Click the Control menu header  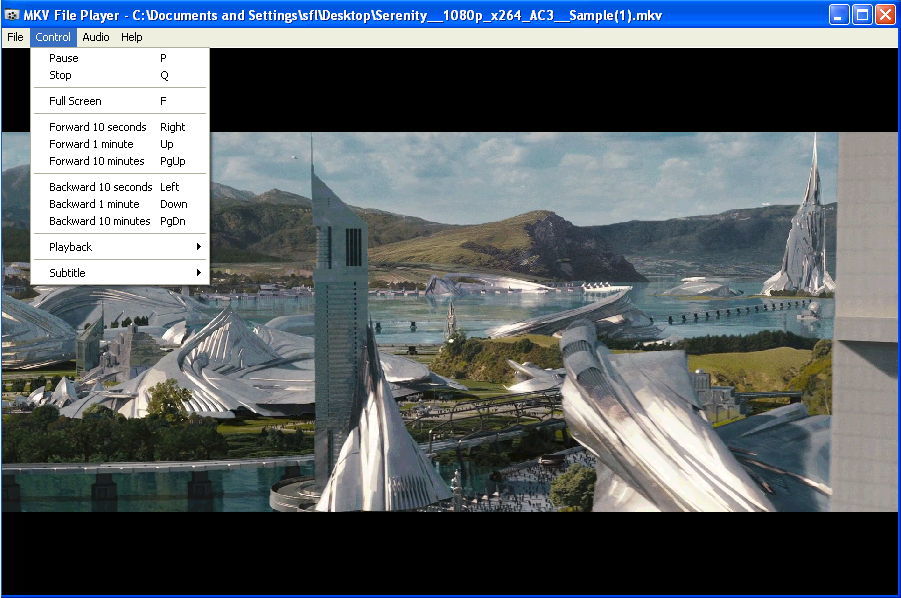tap(53, 37)
